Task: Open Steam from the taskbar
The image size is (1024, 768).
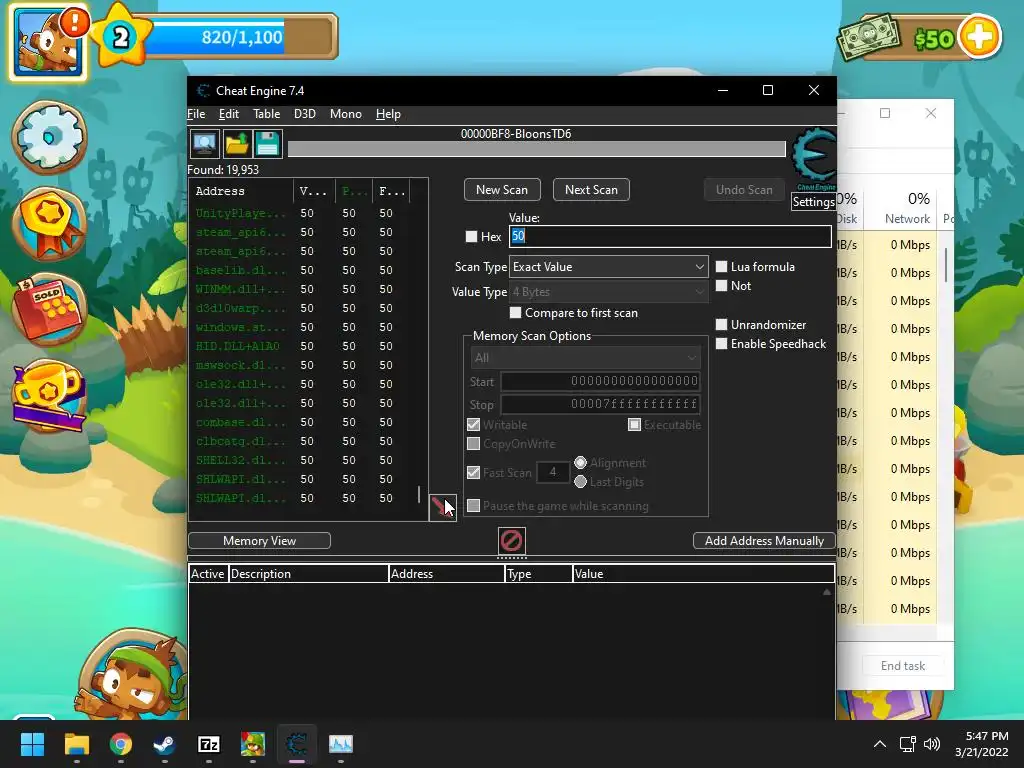Action: coord(164,744)
